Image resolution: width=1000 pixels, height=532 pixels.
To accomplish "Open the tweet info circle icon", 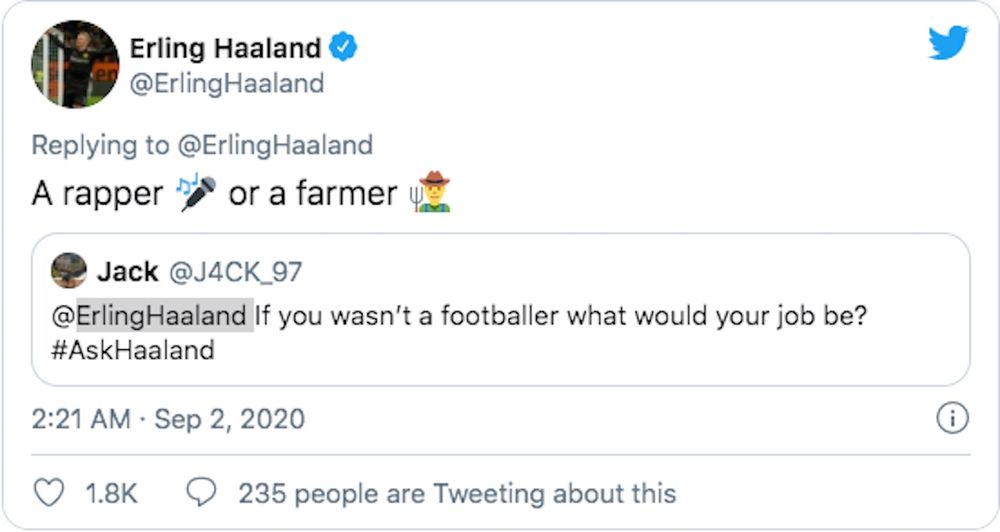I will click(952, 418).
